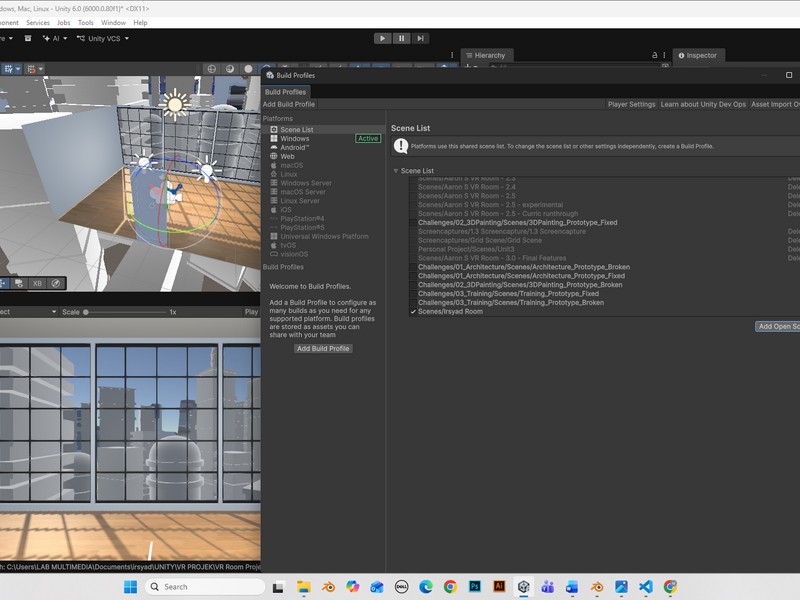Uncheck the Scenes/Irsyad Room scene
Viewport: 800px width, 600px height.
coord(413,312)
